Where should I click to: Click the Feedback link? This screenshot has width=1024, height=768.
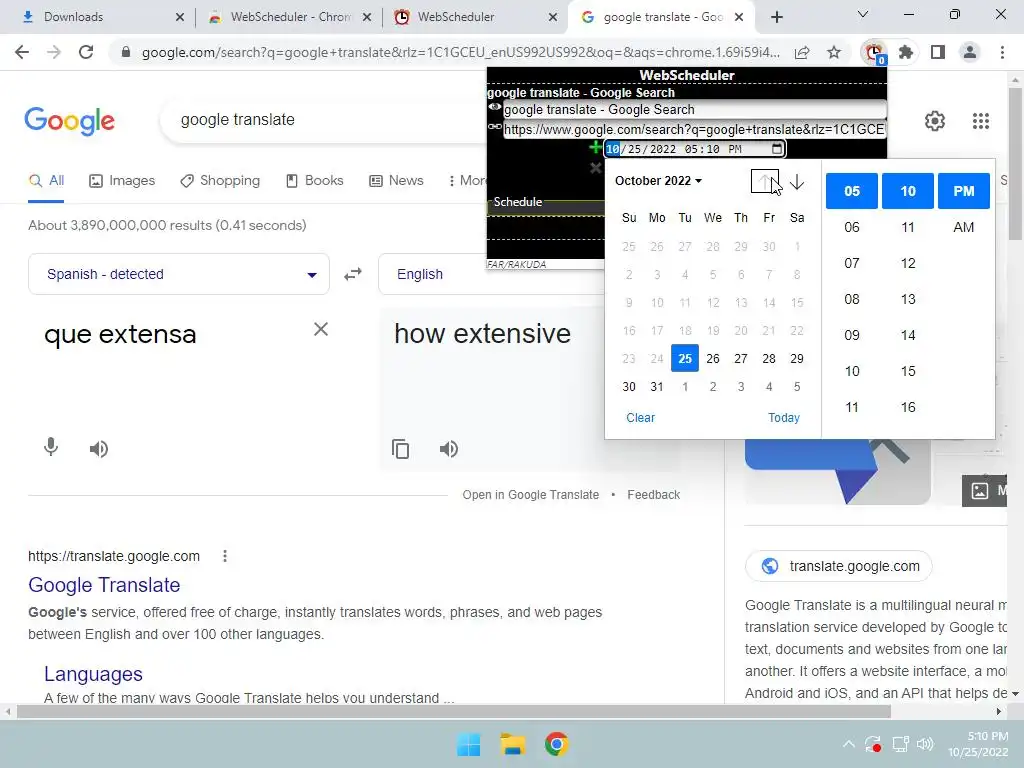[654, 495]
